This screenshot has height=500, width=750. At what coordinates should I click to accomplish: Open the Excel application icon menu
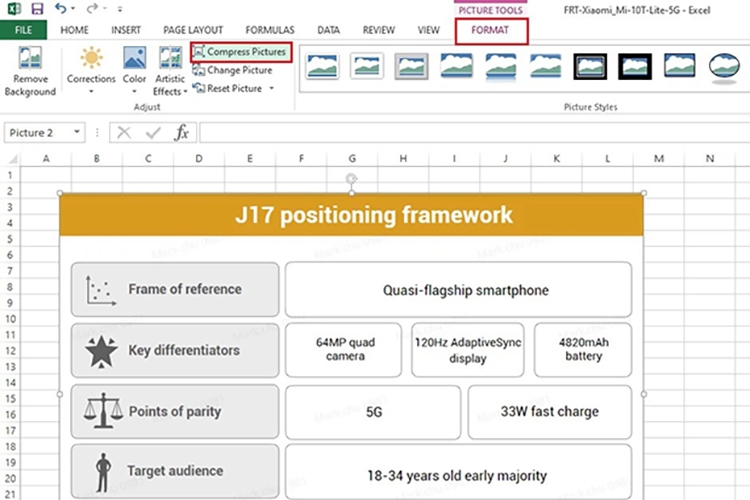coord(14,9)
